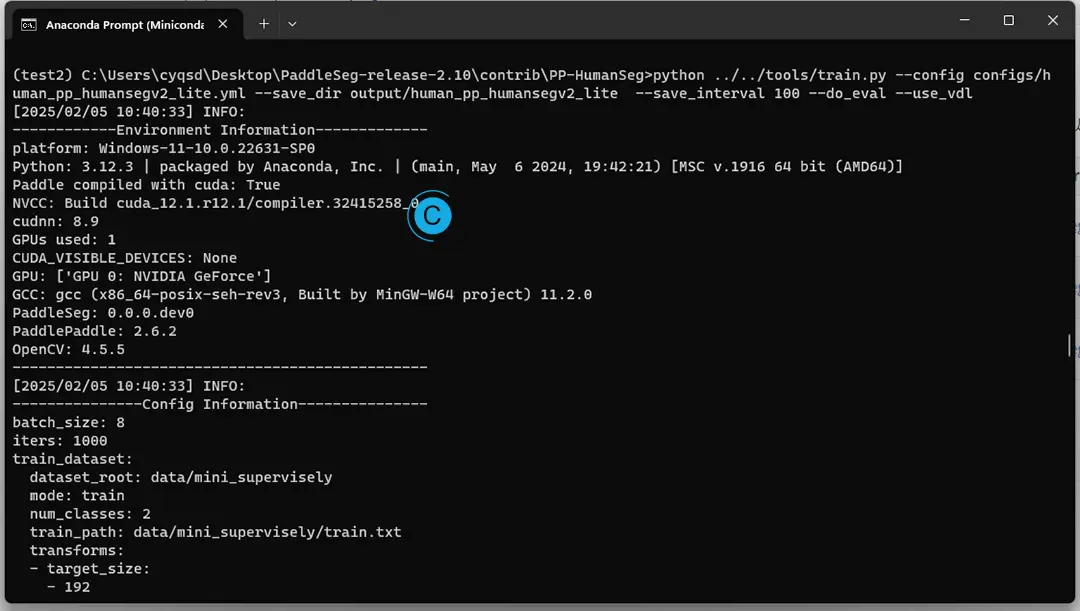Image resolution: width=1080 pixels, height=611 pixels.
Task: Maximize the terminal window
Action: pyautogui.click(x=1008, y=21)
